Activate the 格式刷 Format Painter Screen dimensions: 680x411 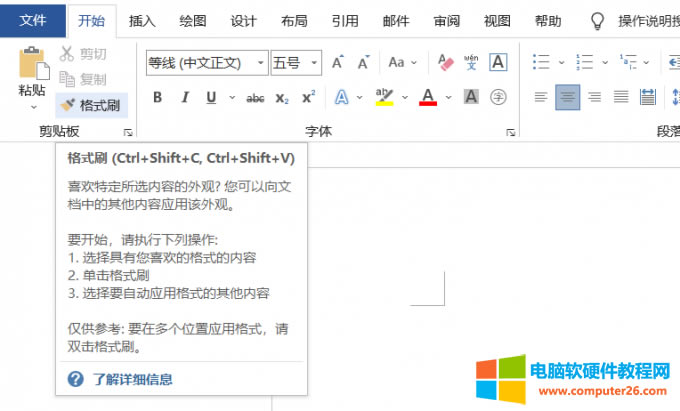tap(92, 105)
